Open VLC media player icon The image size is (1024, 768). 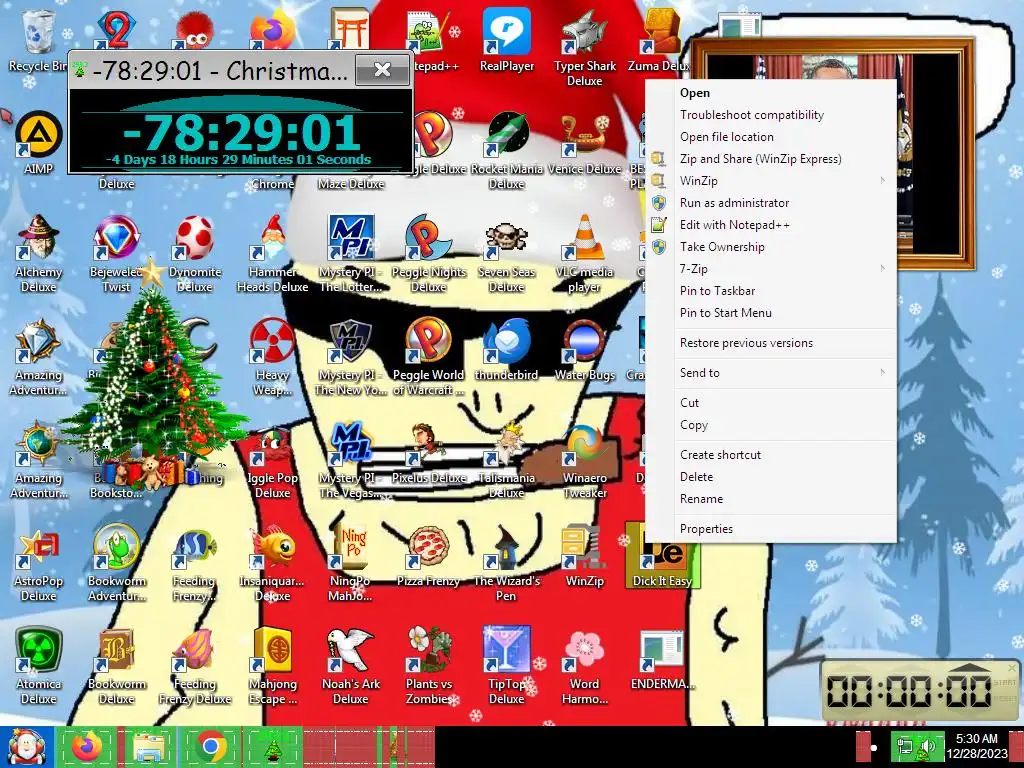(x=584, y=253)
